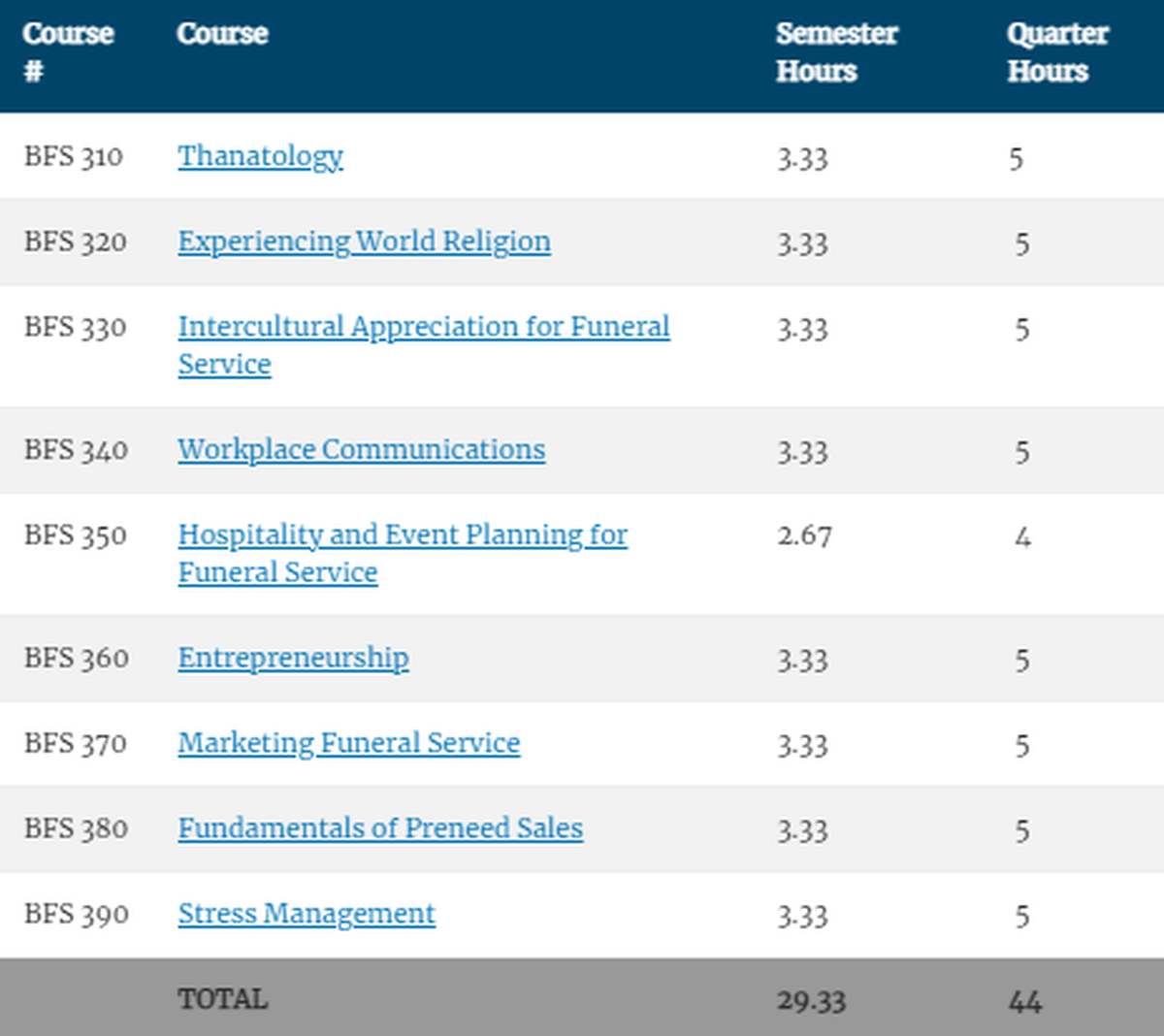Open the Thanatology course link
The image size is (1164, 1036).
click(x=260, y=156)
